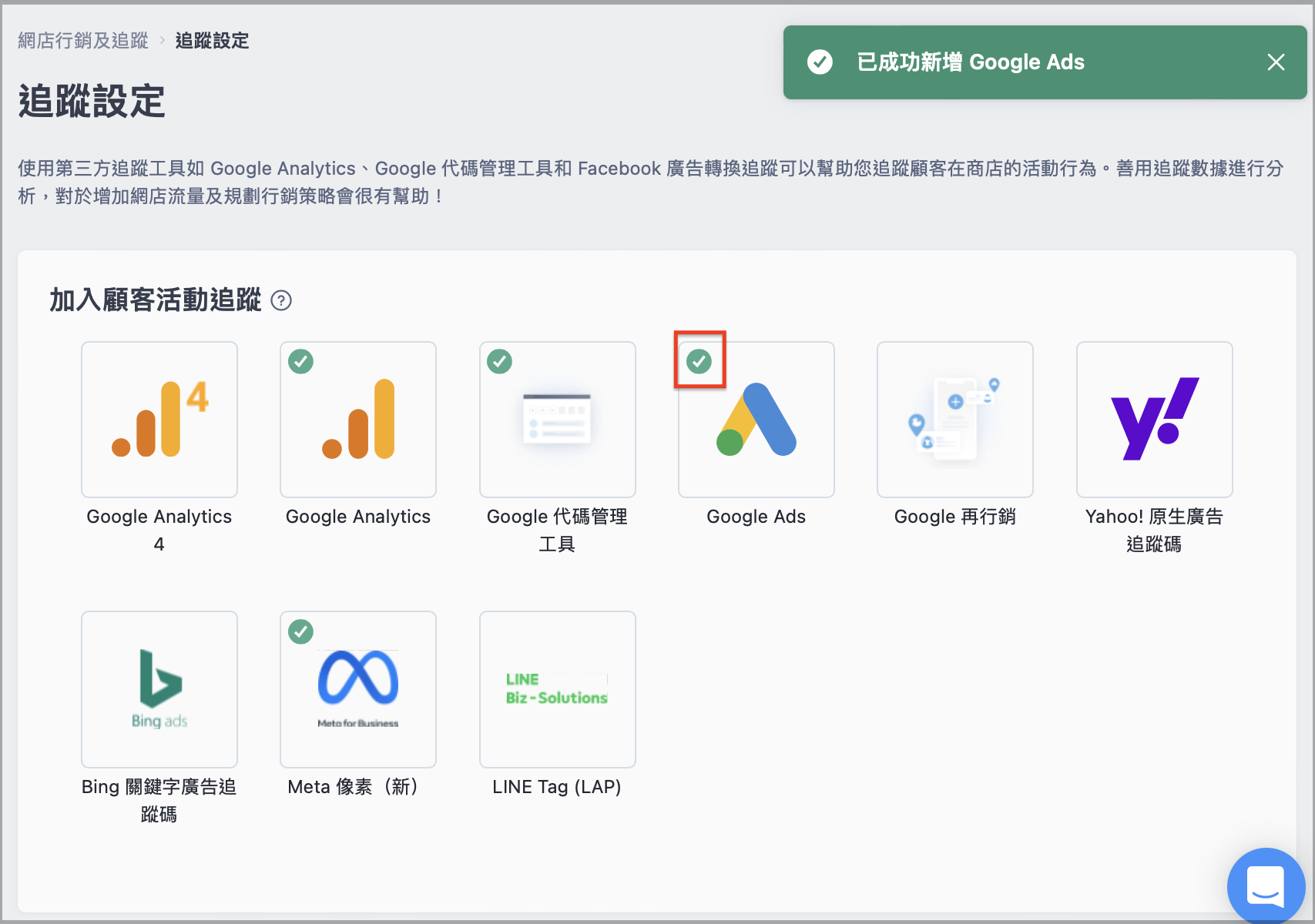Click the 追蹤設定 page heading

tap(92, 102)
